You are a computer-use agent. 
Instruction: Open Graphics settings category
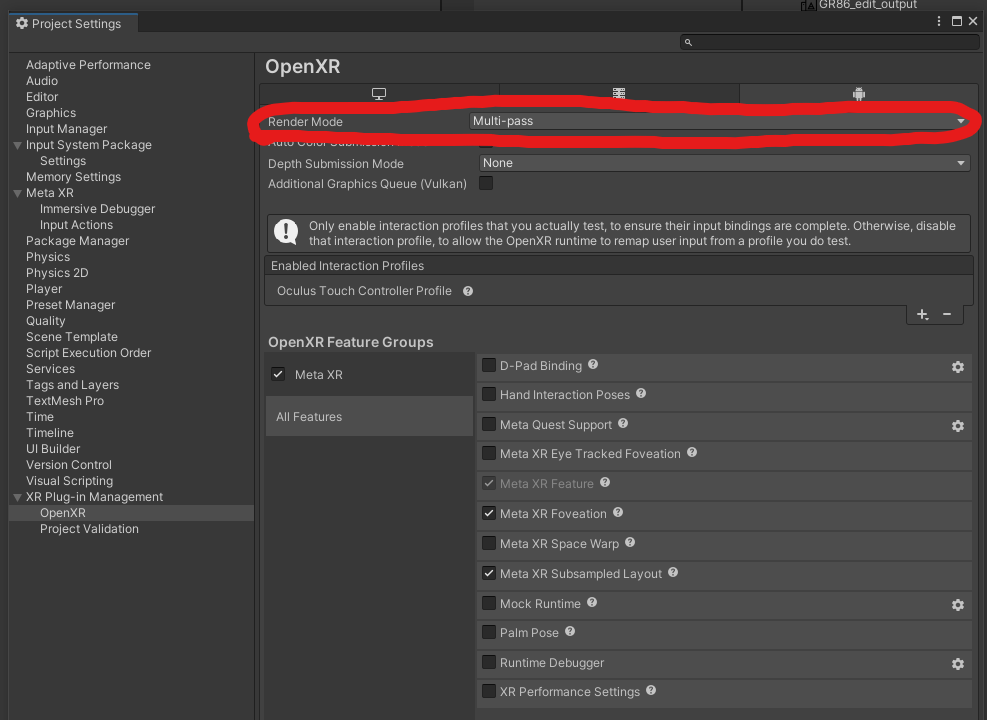[x=51, y=113]
